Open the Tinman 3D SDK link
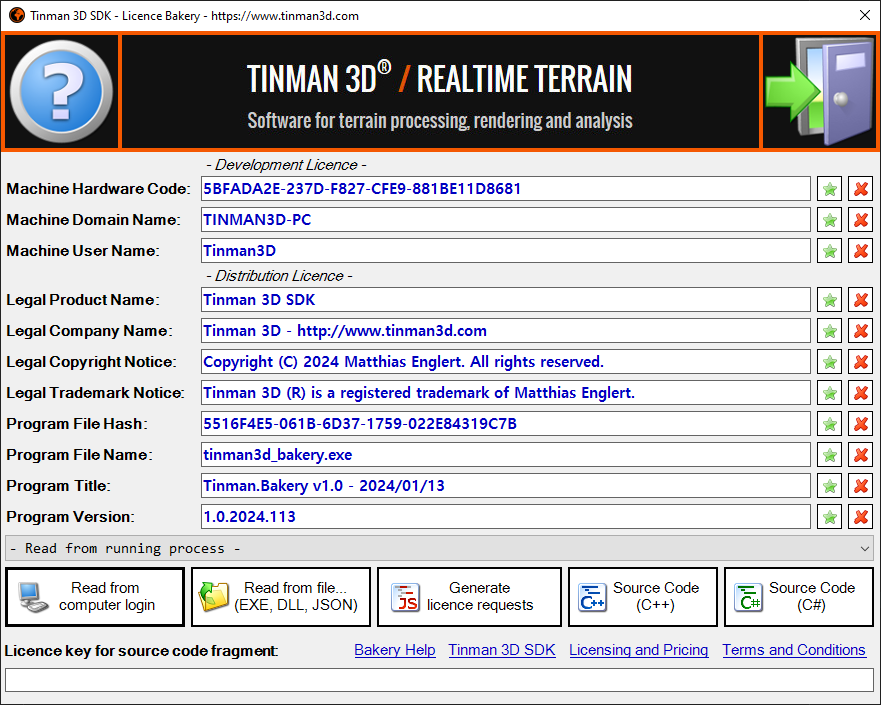881x705 pixels. coord(502,650)
